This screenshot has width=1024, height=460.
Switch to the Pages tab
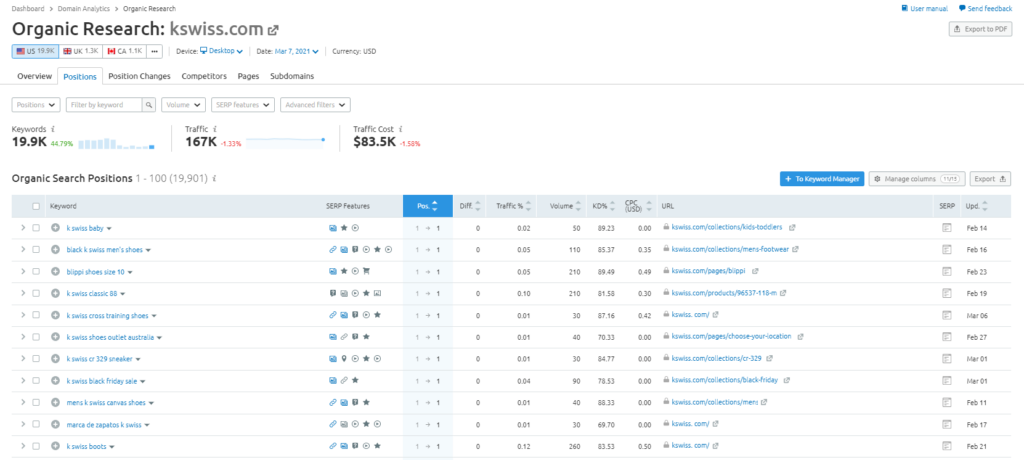pyautogui.click(x=248, y=76)
